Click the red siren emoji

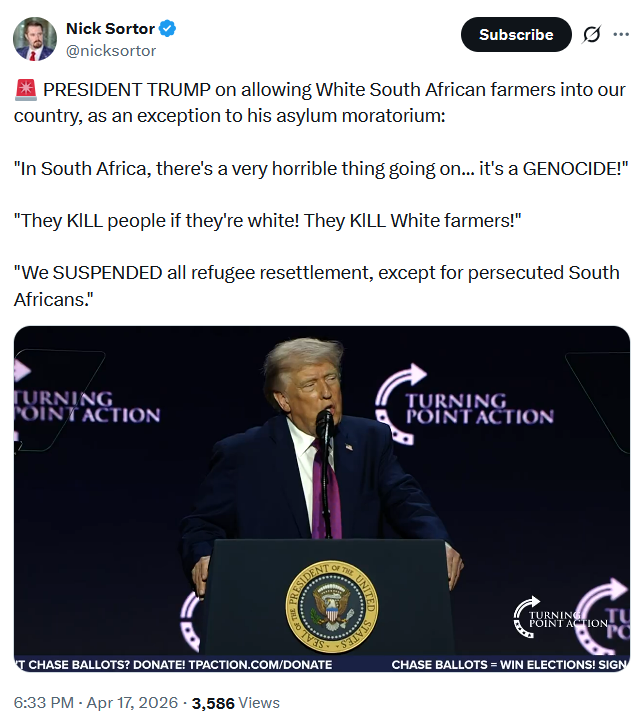(25, 90)
